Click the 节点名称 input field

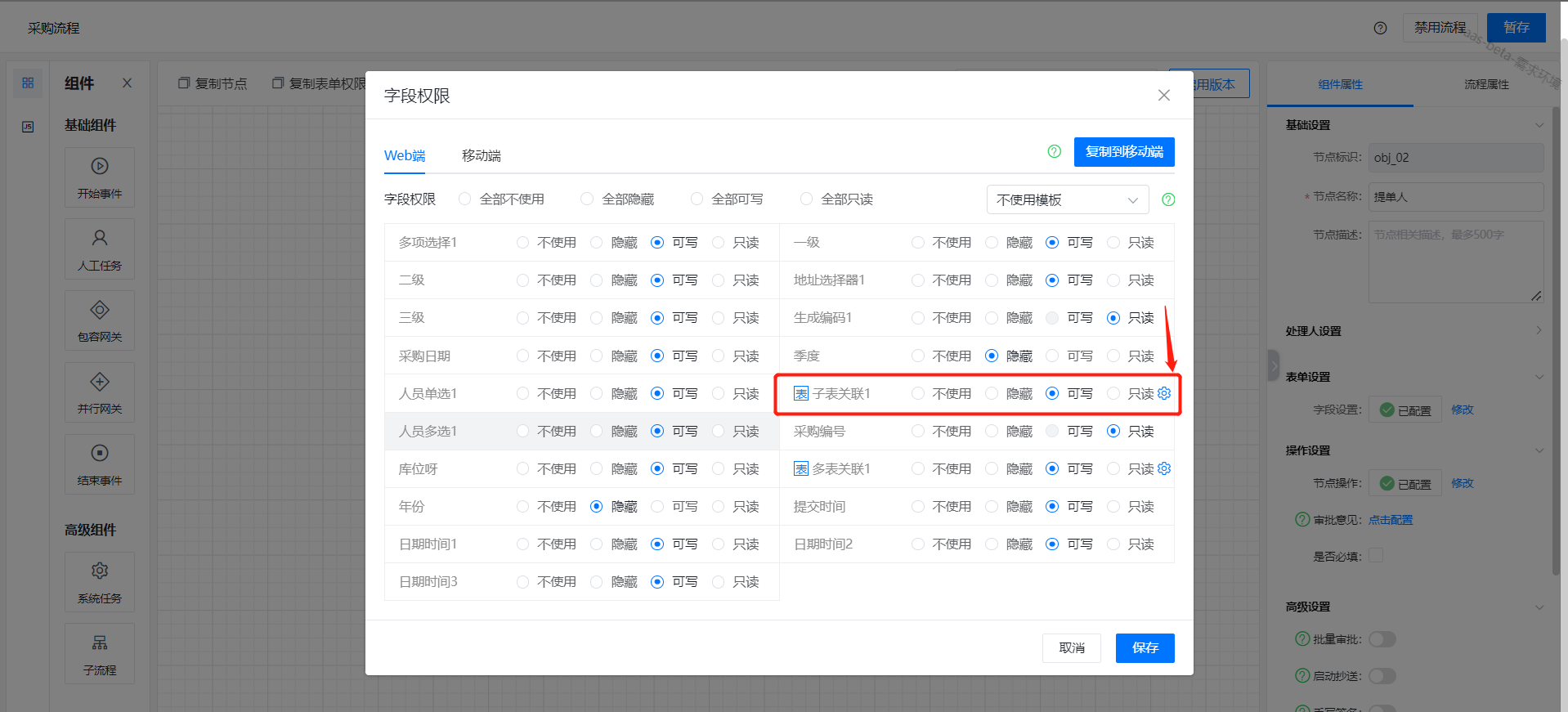1457,197
